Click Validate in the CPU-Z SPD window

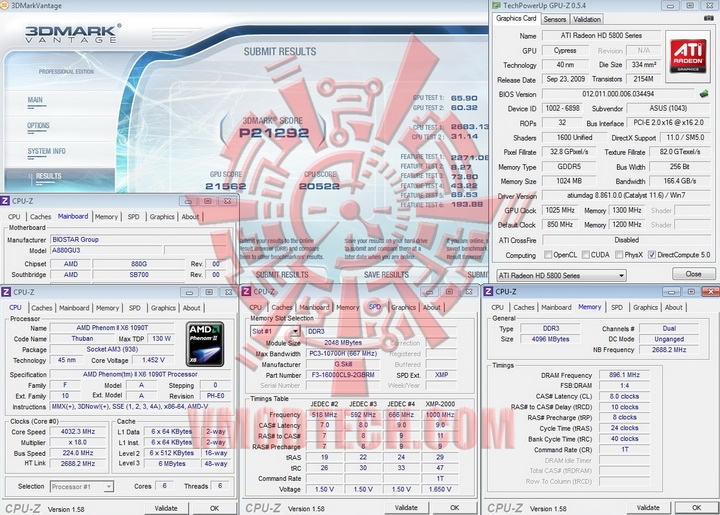tap(406, 508)
